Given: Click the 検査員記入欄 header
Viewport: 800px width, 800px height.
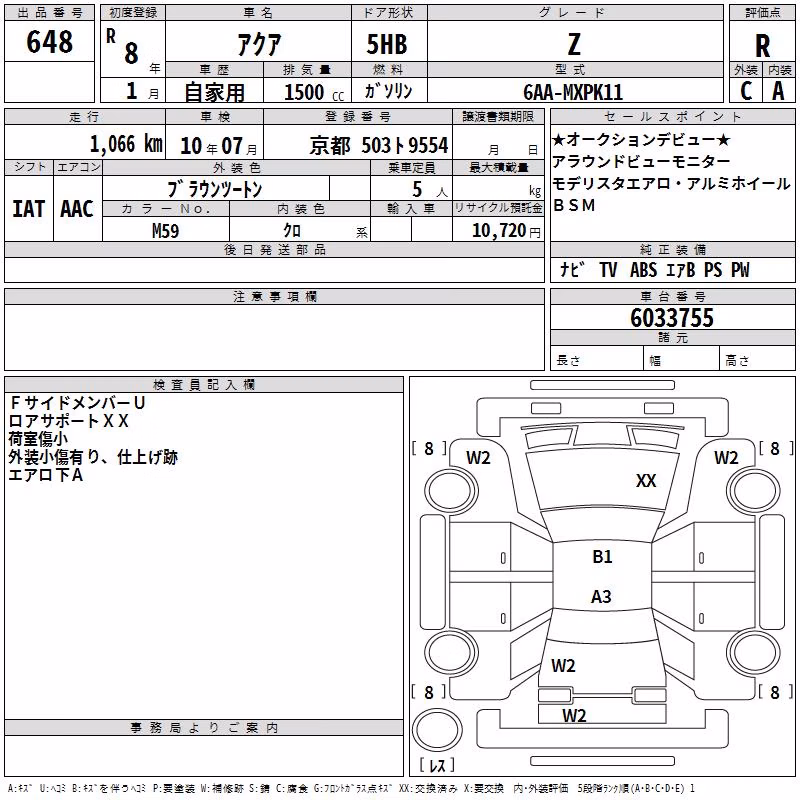Looking at the screenshot, I should 204,385.
